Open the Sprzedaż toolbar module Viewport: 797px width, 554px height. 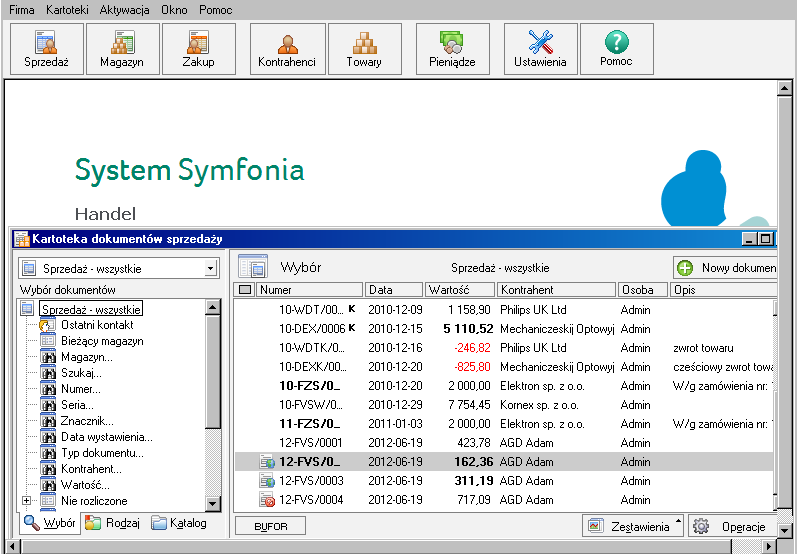click(47, 49)
